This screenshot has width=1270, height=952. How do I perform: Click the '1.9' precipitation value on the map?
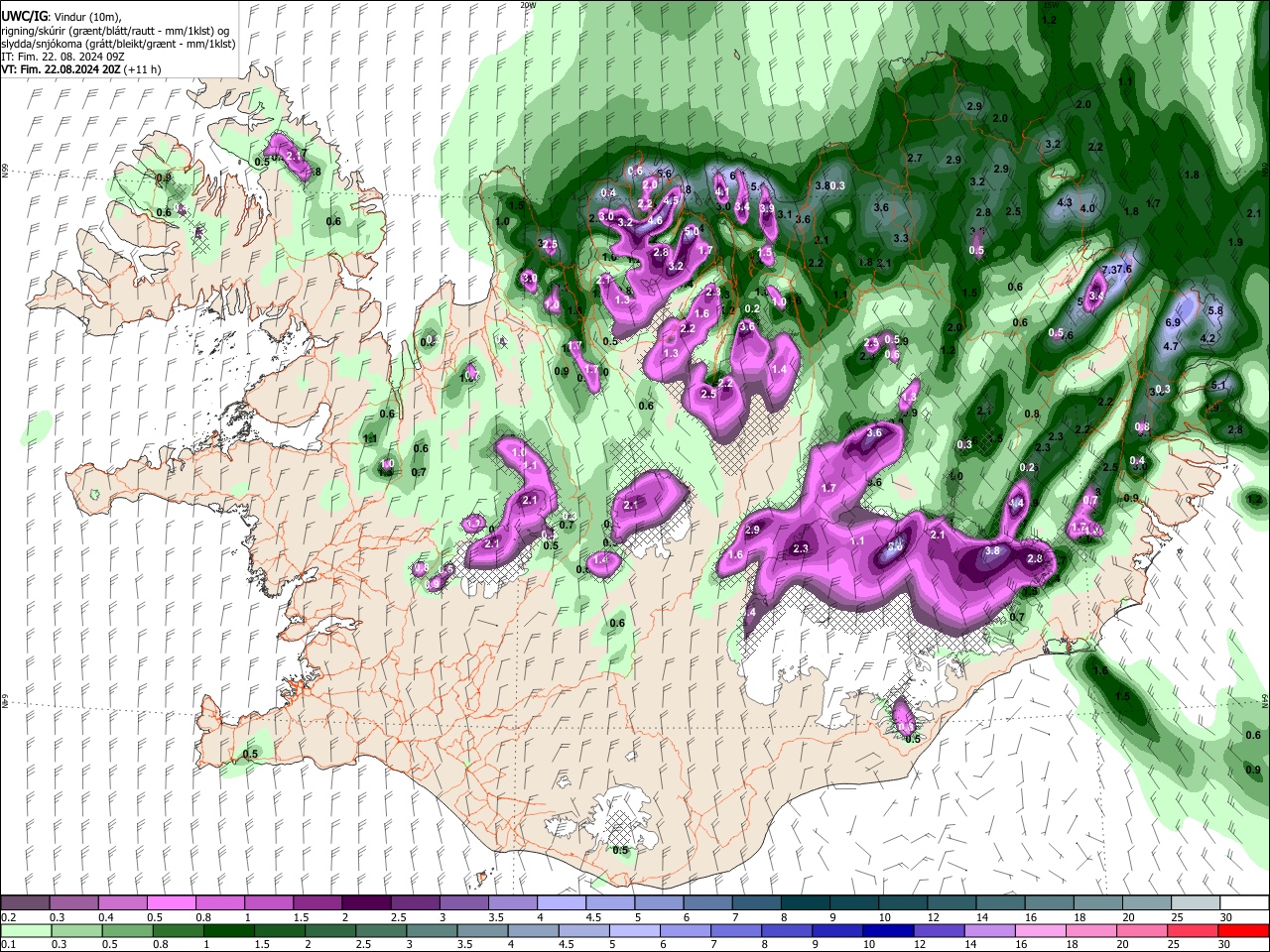1235,242
